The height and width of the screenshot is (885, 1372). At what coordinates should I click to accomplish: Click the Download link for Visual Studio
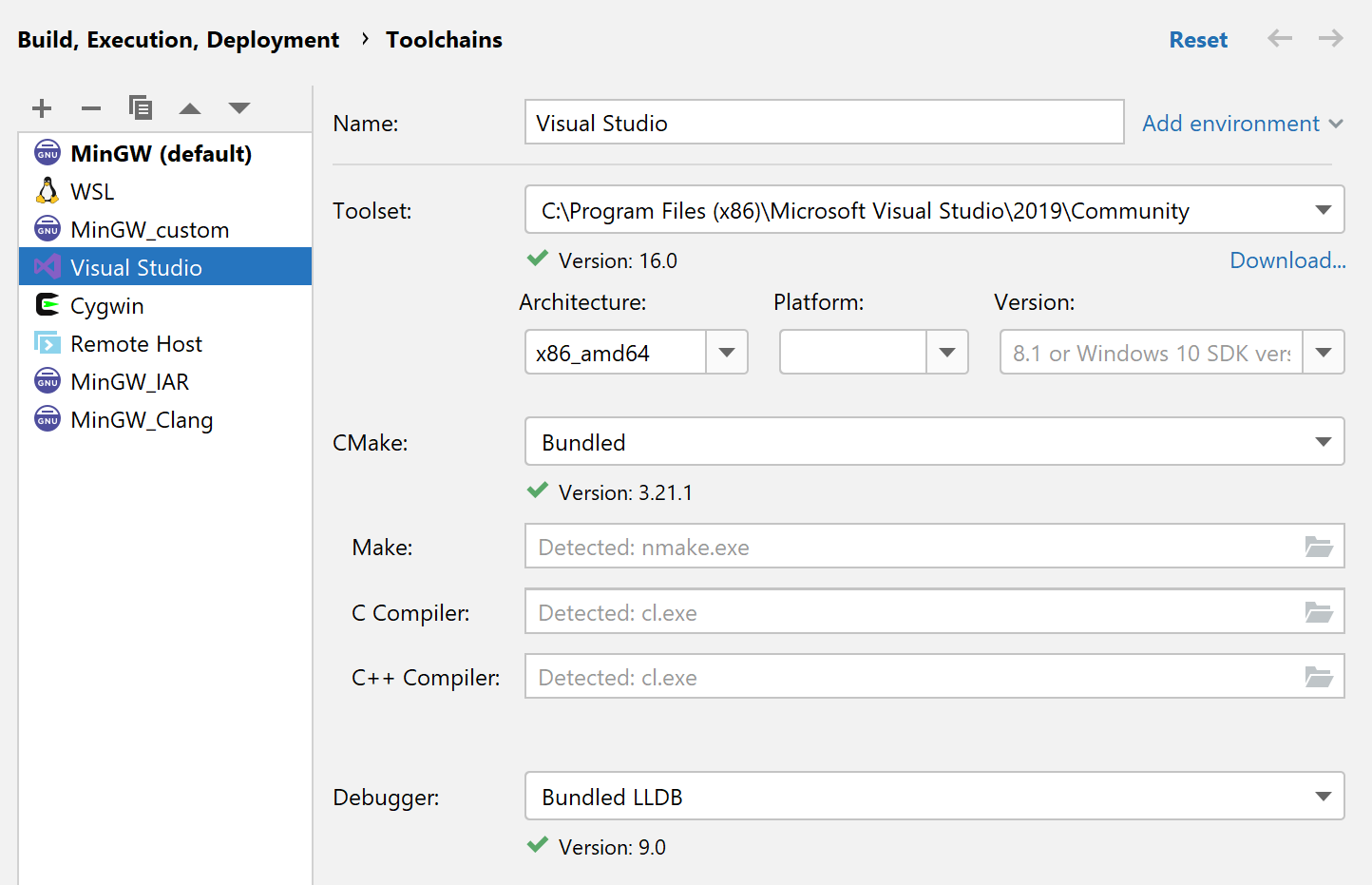click(1287, 260)
